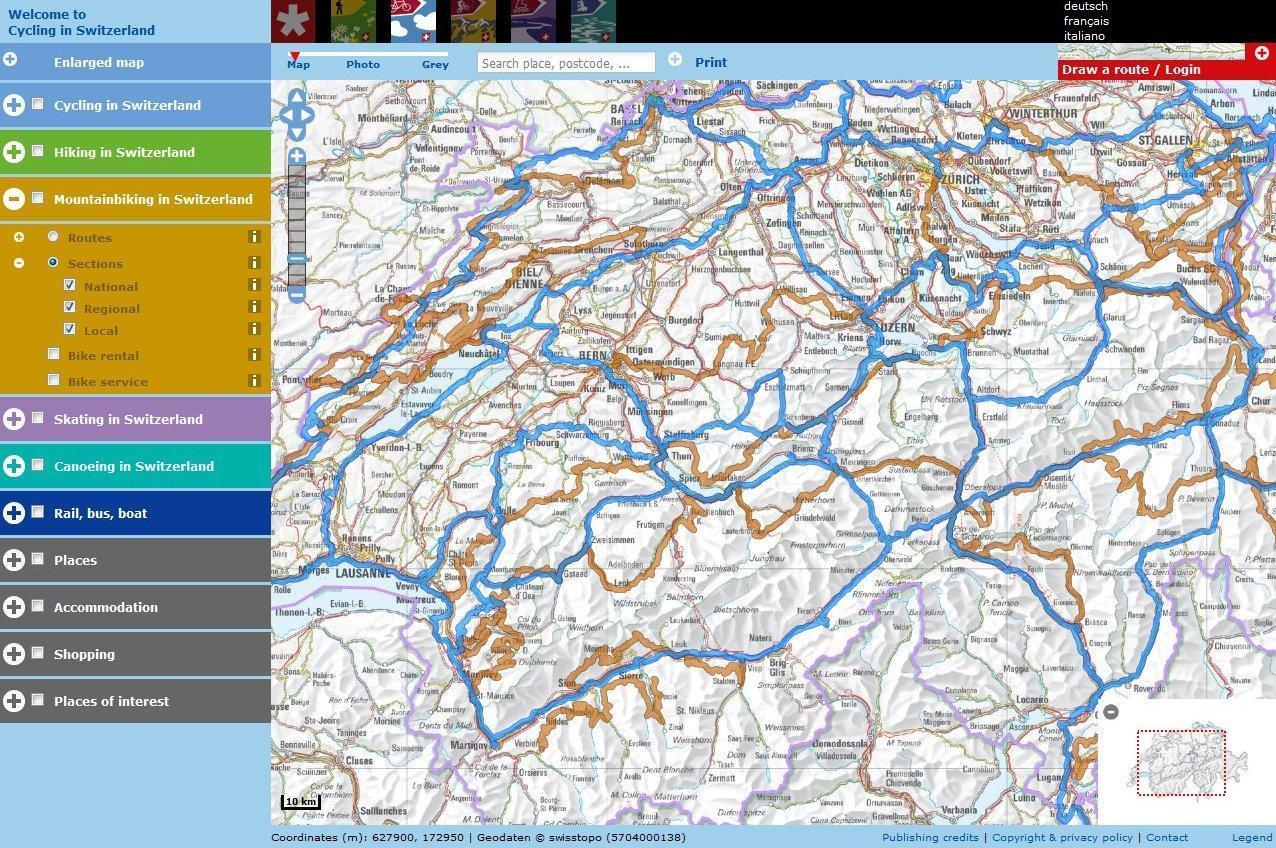1276x848 pixels.
Task: Show info for Bike rental layer
Action: click(x=254, y=355)
